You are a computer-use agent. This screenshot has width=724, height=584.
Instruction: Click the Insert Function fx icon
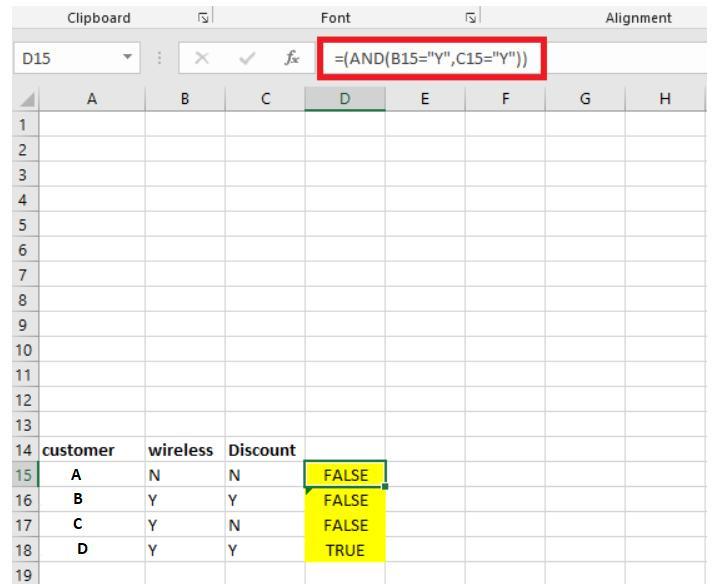[292, 58]
